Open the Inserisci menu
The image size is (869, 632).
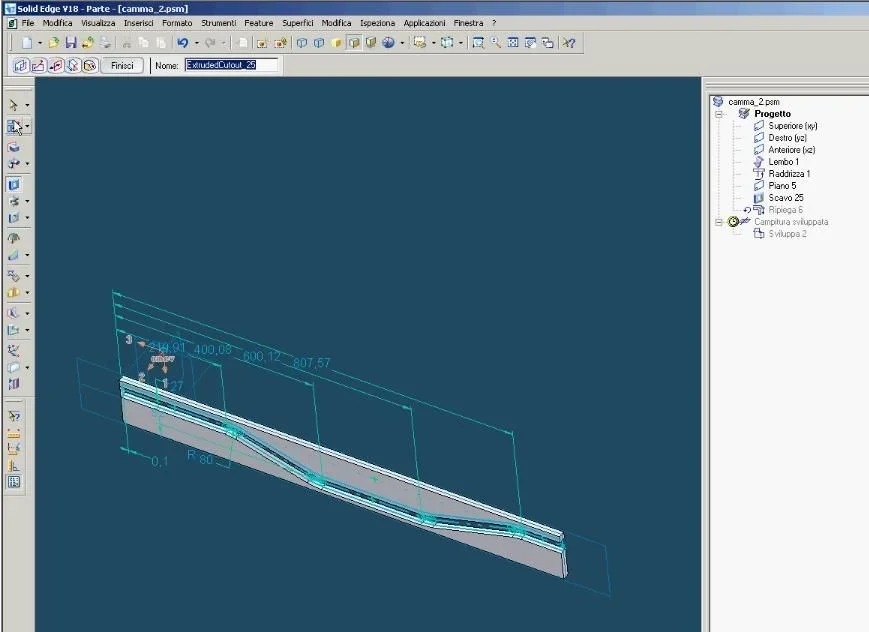139,23
